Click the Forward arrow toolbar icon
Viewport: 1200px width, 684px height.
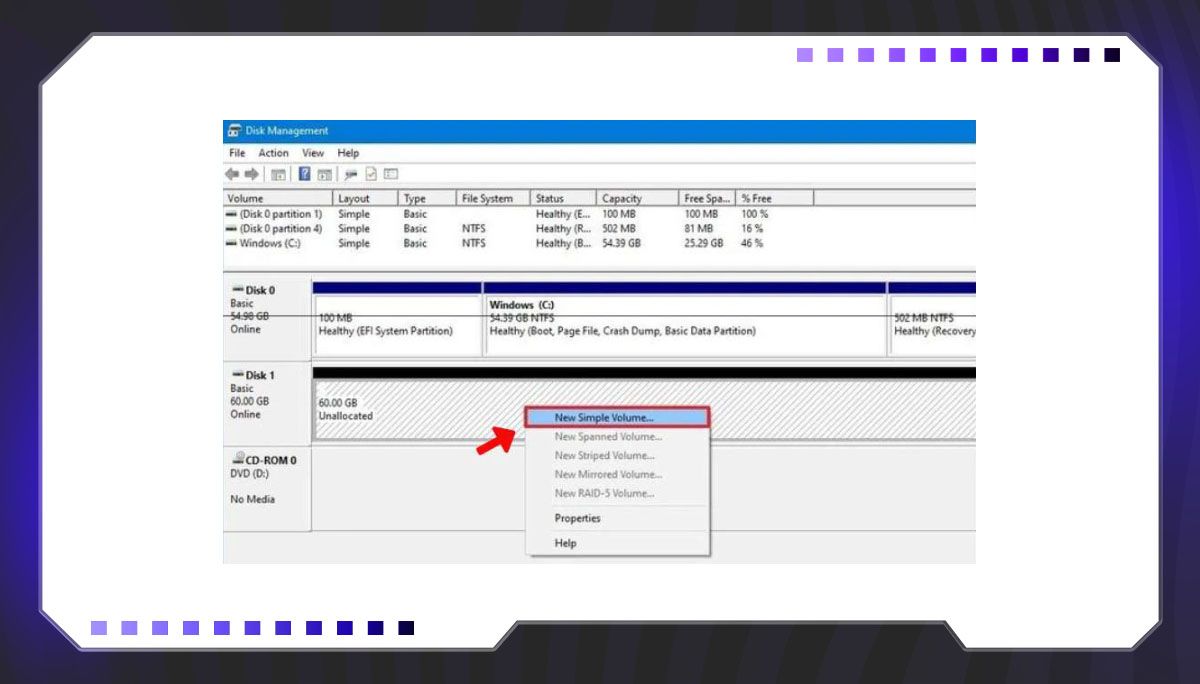point(250,174)
